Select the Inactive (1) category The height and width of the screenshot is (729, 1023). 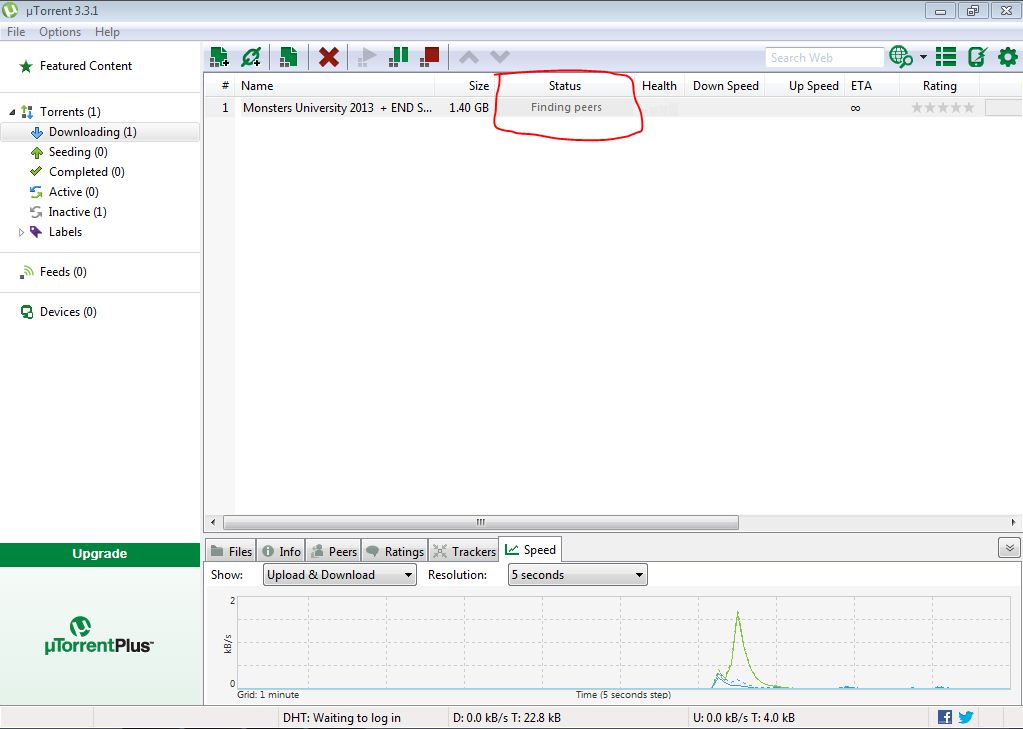point(77,212)
